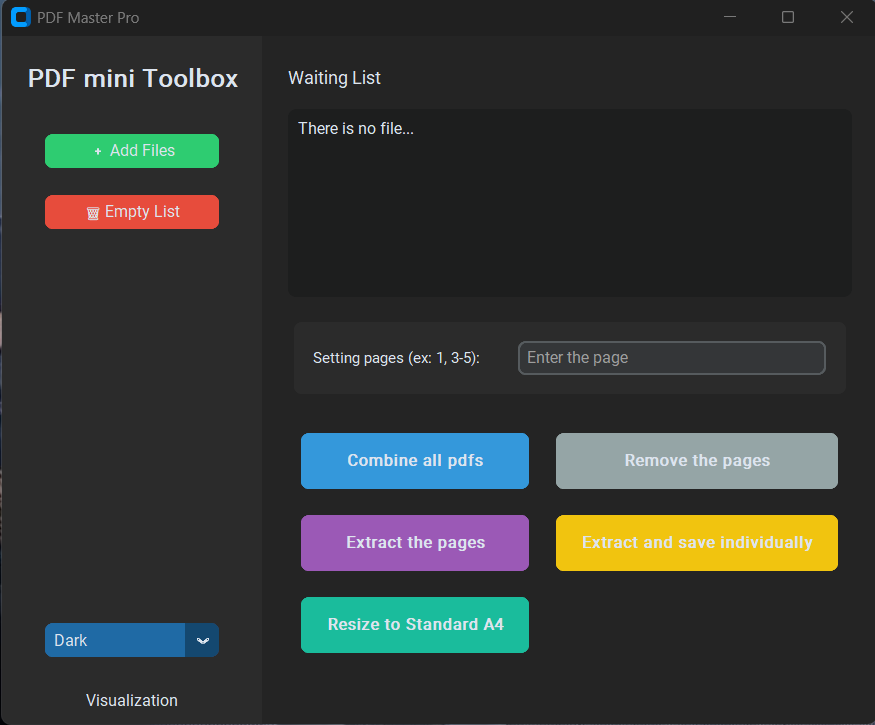Click the PDF Master Pro app icon
The height and width of the screenshot is (725, 875).
tap(21, 17)
